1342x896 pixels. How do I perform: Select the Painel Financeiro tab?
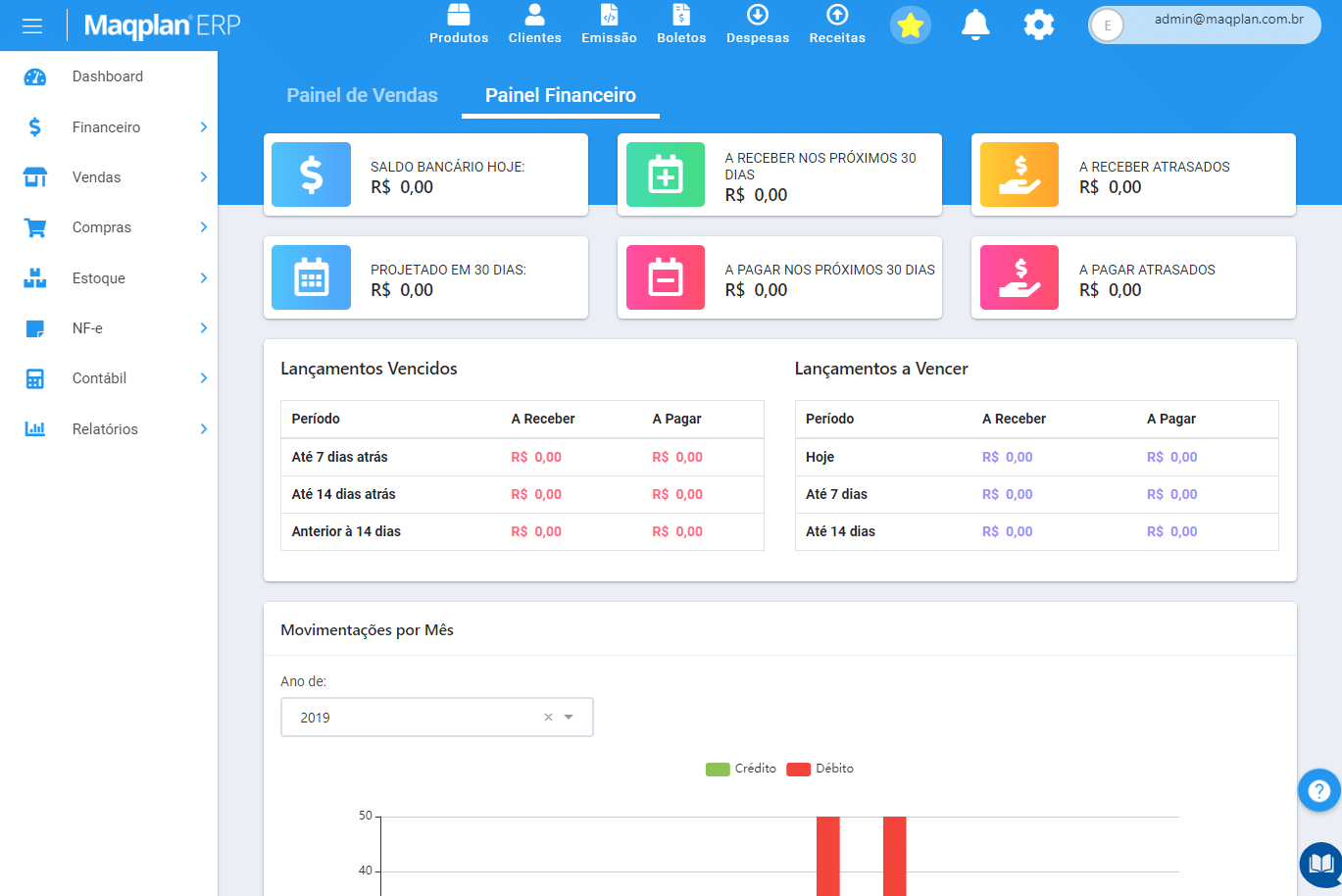(561, 95)
